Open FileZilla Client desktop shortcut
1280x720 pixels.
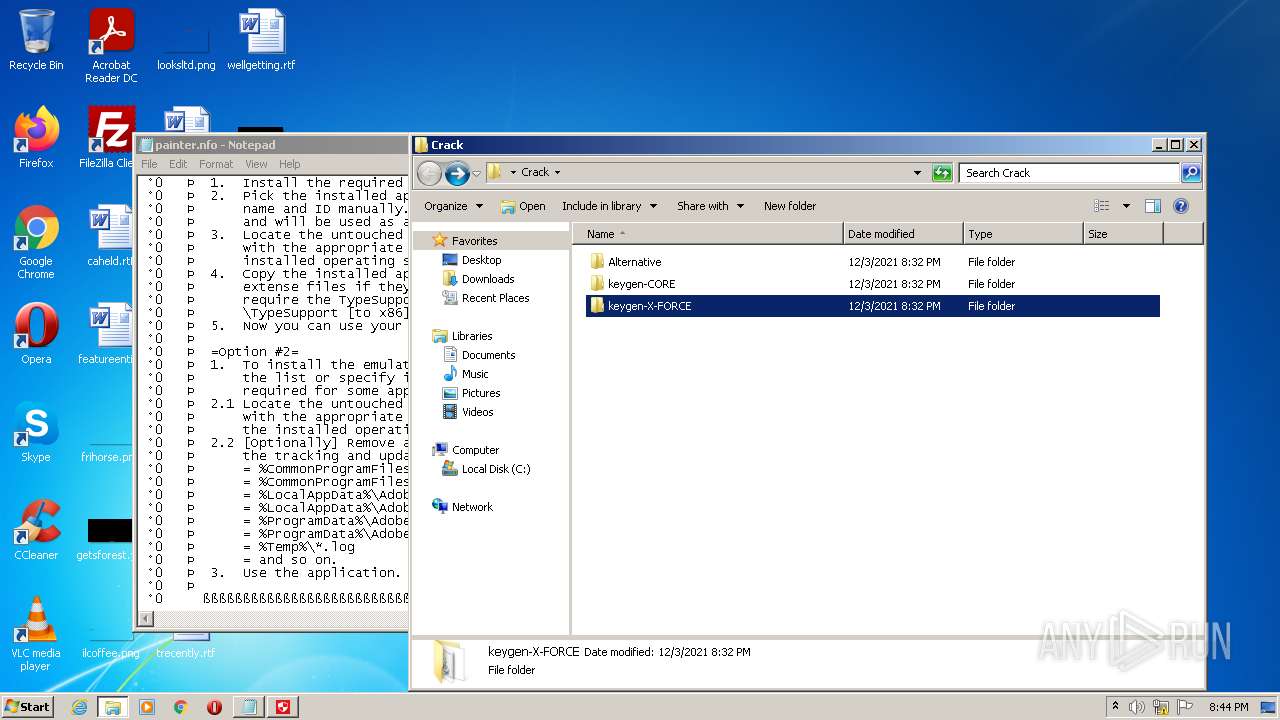click(x=108, y=138)
